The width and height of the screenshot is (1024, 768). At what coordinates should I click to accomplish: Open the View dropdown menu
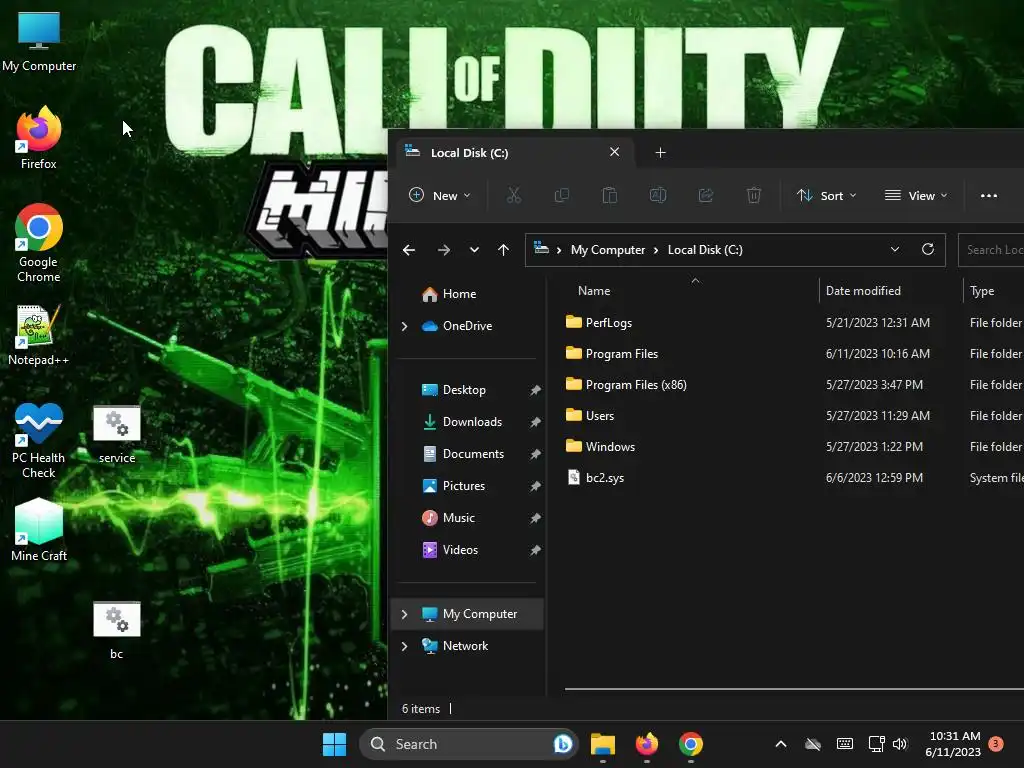pyautogui.click(x=916, y=195)
